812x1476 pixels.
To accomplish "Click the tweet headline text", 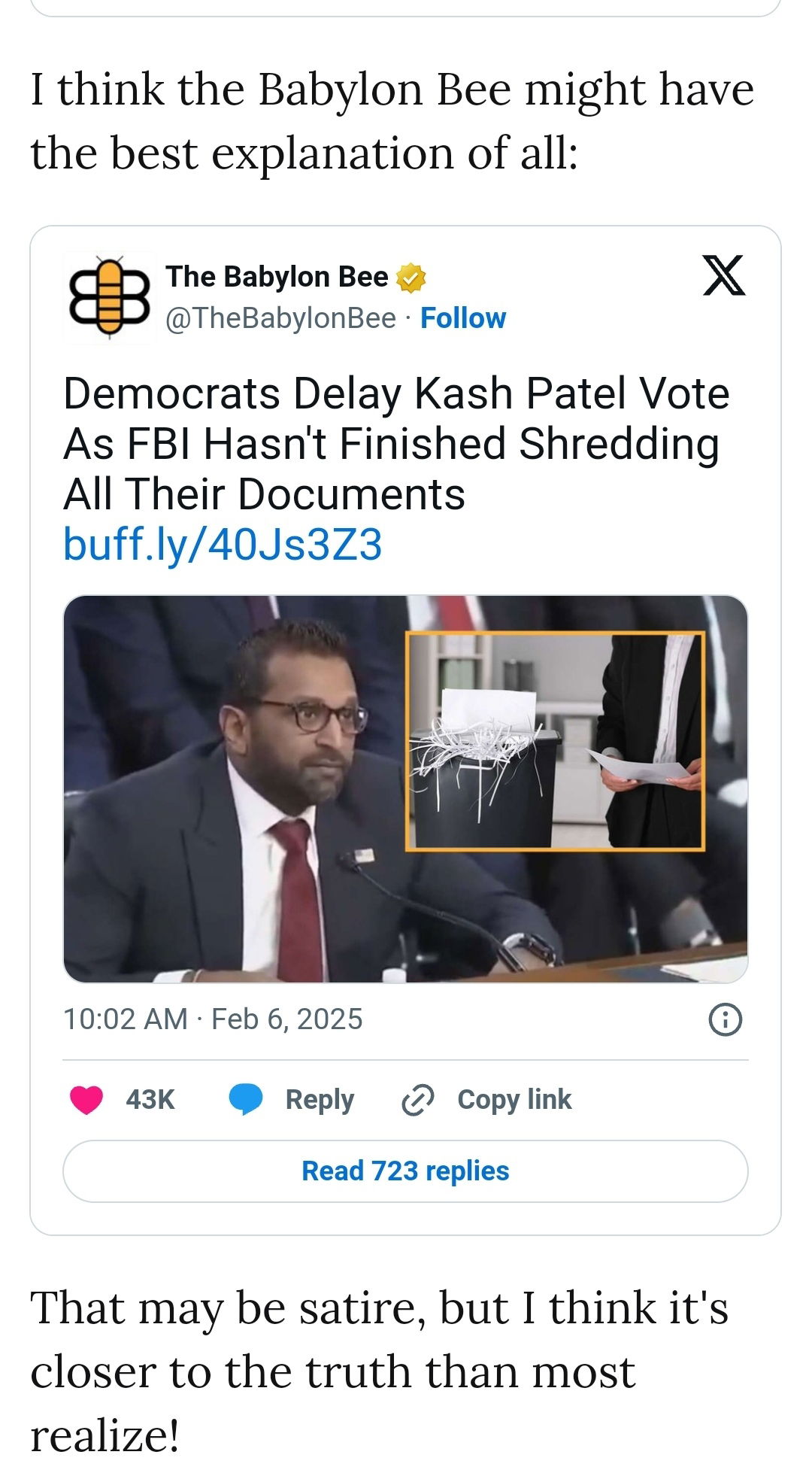I will coord(396,444).
